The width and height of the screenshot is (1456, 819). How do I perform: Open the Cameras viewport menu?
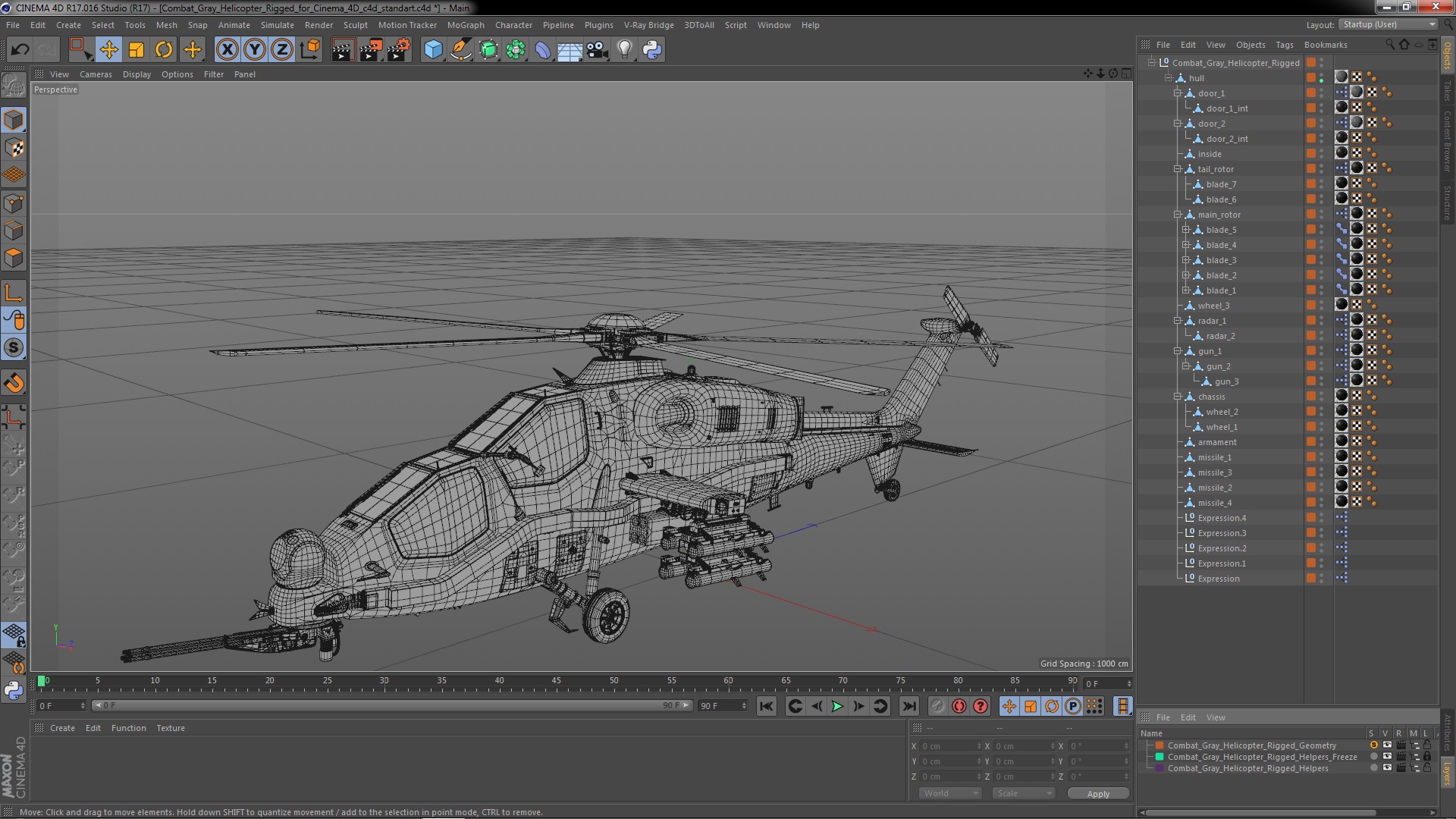tap(96, 74)
